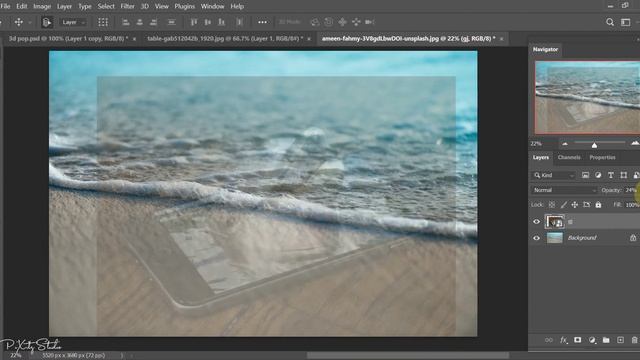Click the Navigator zoom out icon

[x=565, y=144]
